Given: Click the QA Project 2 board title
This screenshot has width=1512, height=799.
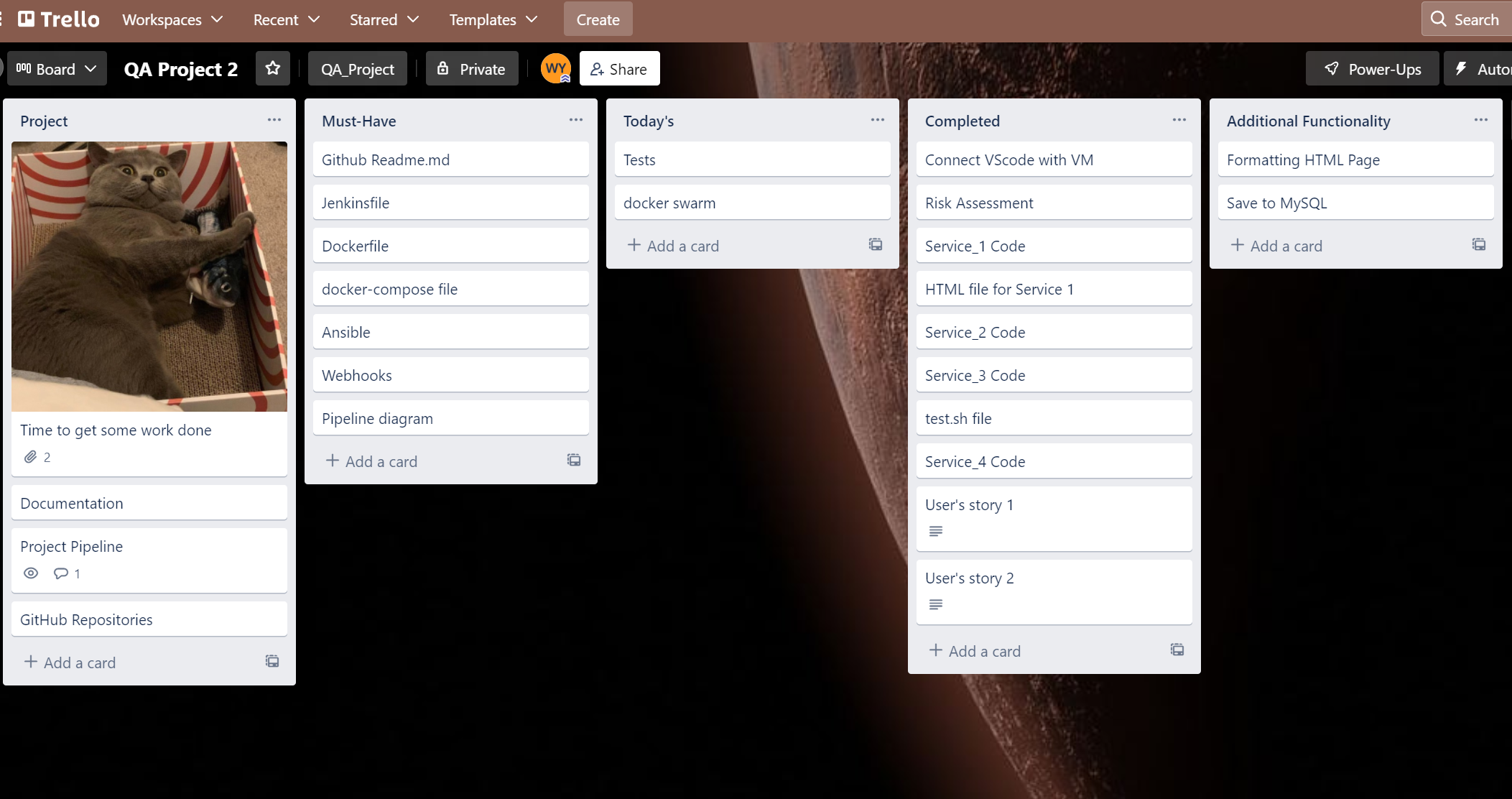Looking at the screenshot, I should click(181, 69).
